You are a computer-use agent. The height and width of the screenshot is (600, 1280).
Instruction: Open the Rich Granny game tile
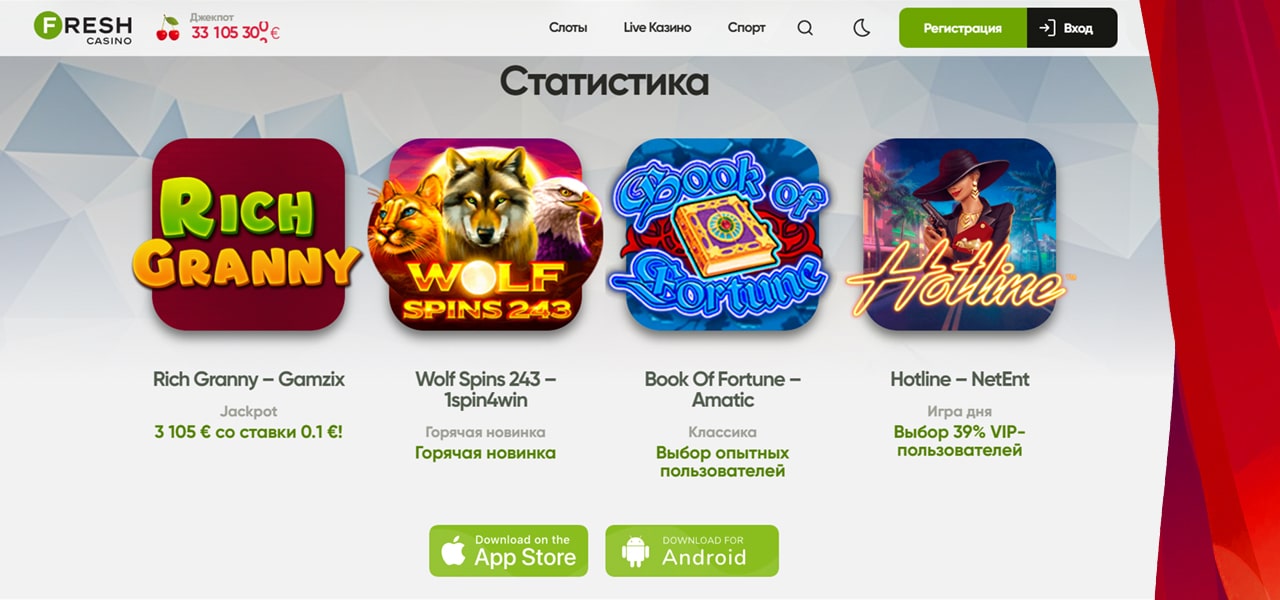pos(248,235)
